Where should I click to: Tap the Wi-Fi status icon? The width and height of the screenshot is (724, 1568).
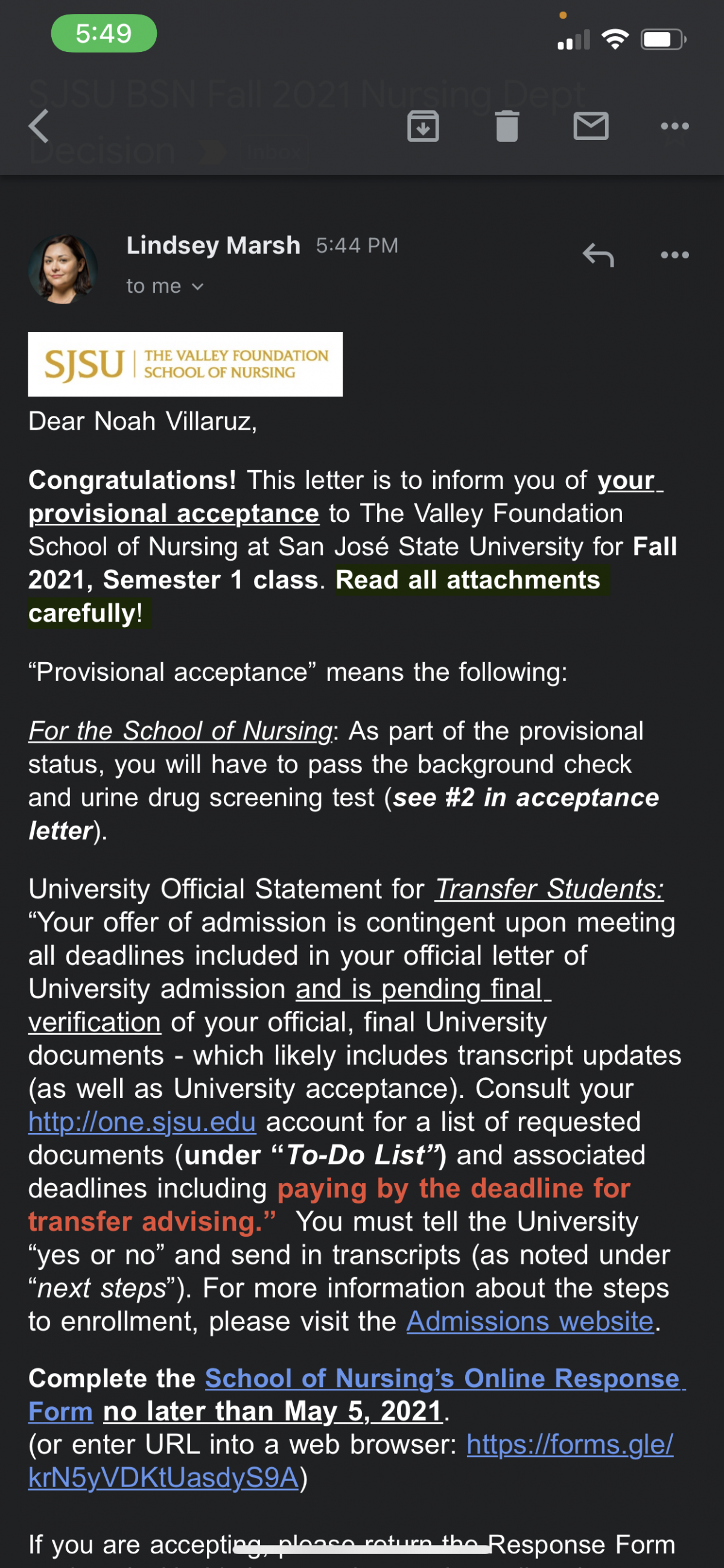pos(614,40)
